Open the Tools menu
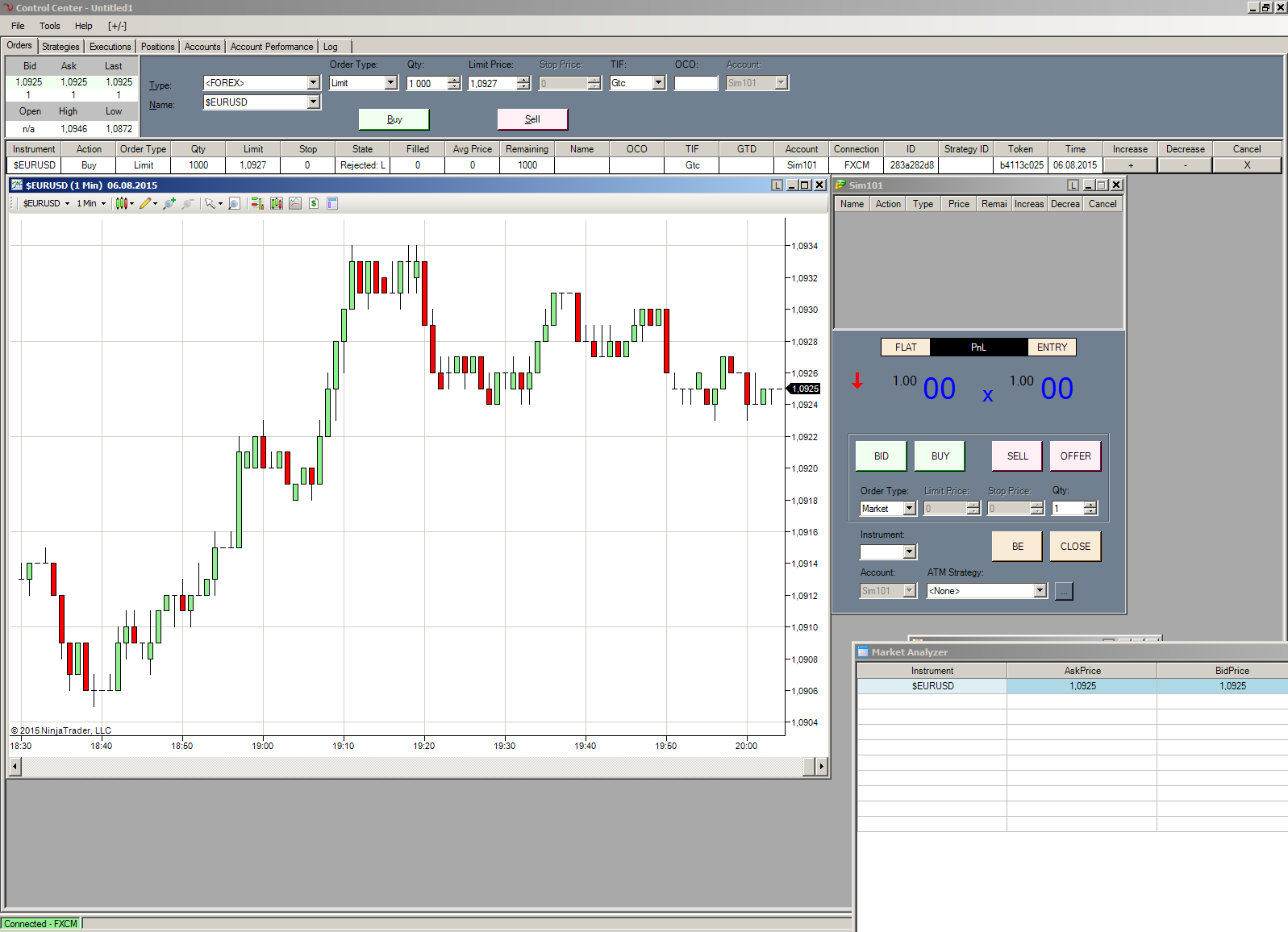The height and width of the screenshot is (932, 1288). pos(49,26)
